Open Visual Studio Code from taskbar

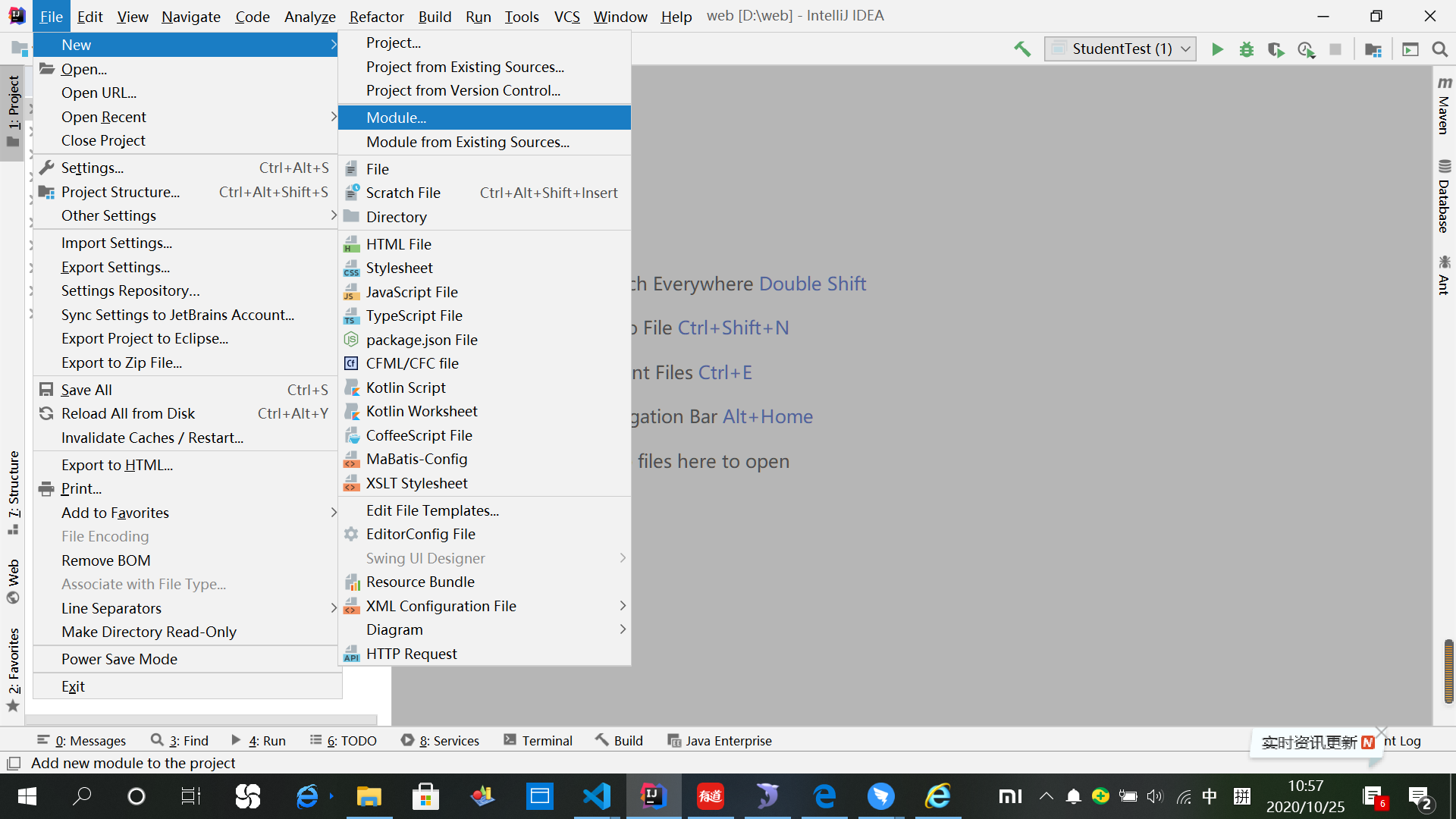click(x=597, y=796)
